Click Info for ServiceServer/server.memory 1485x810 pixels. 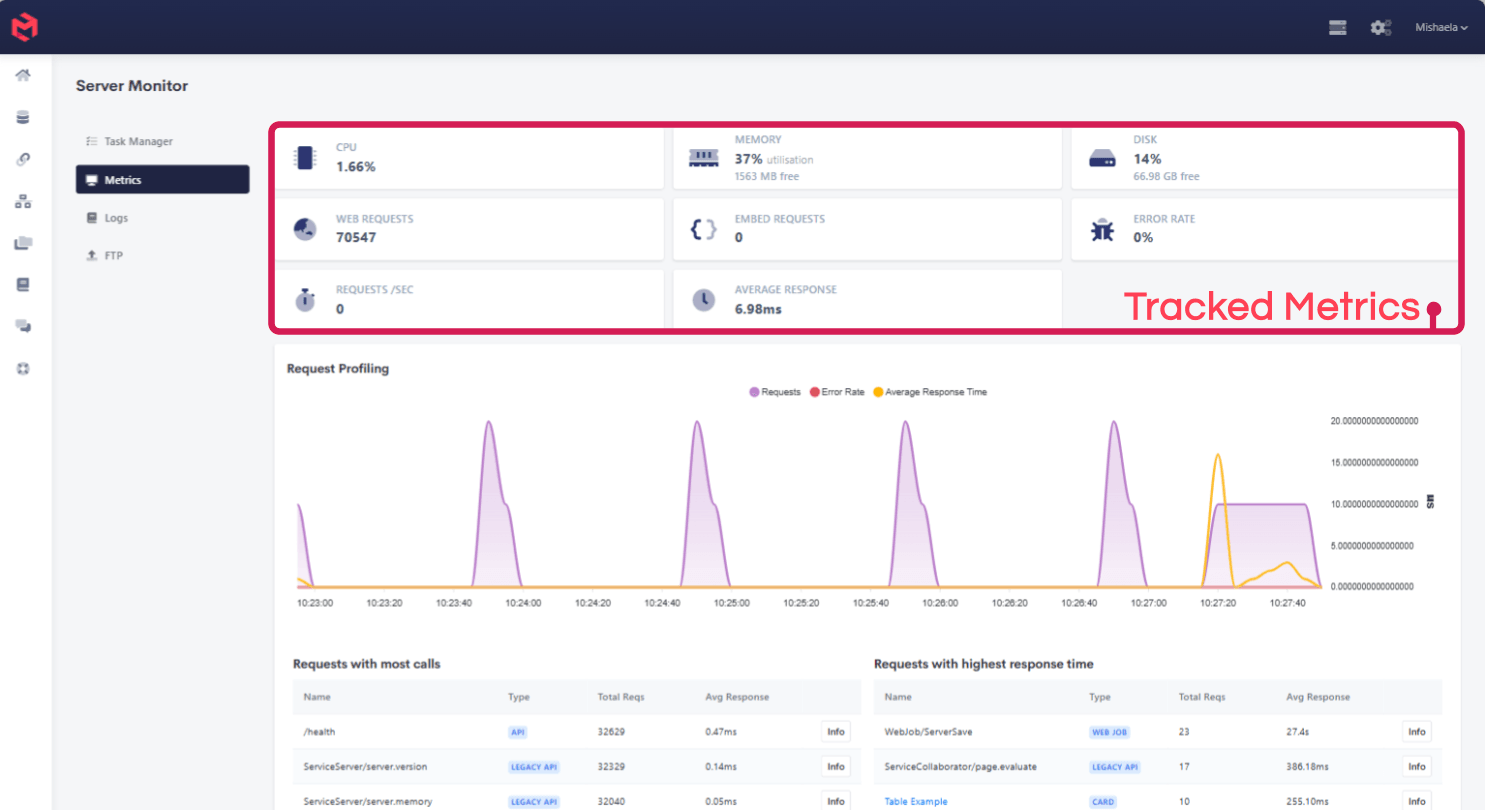(x=836, y=801)
